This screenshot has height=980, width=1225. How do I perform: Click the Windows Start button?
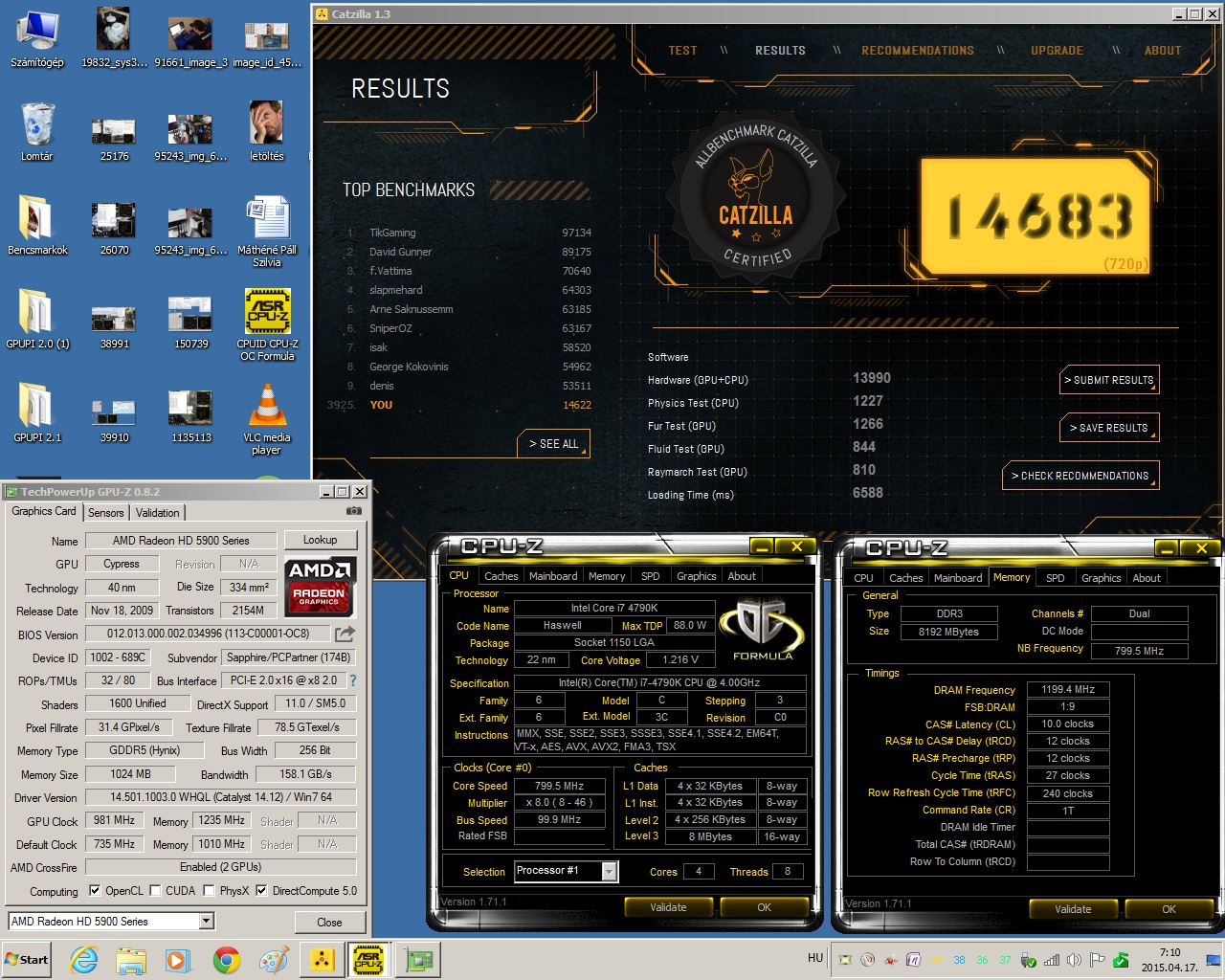point(27,960)
